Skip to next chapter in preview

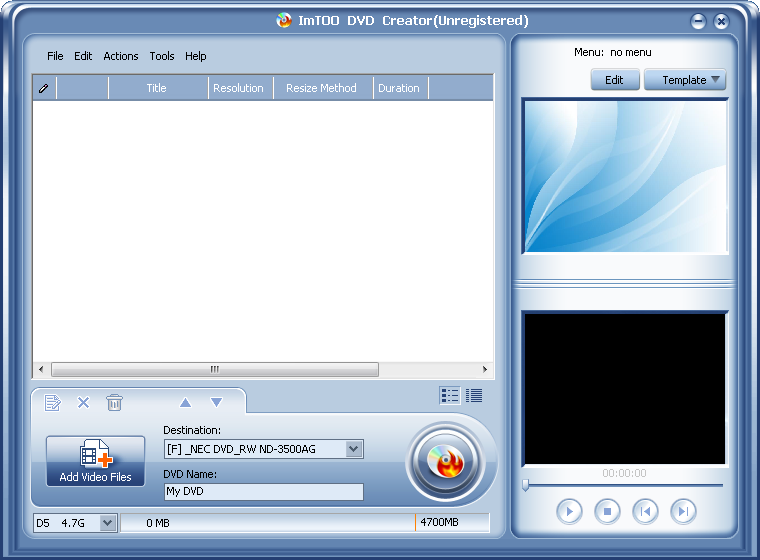[x=683, y=511]
